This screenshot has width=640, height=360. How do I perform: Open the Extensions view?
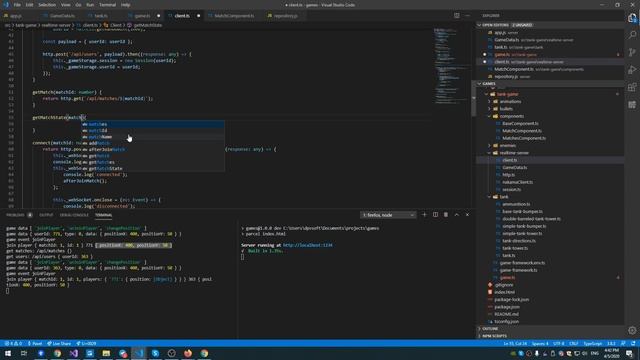point(632,87)
